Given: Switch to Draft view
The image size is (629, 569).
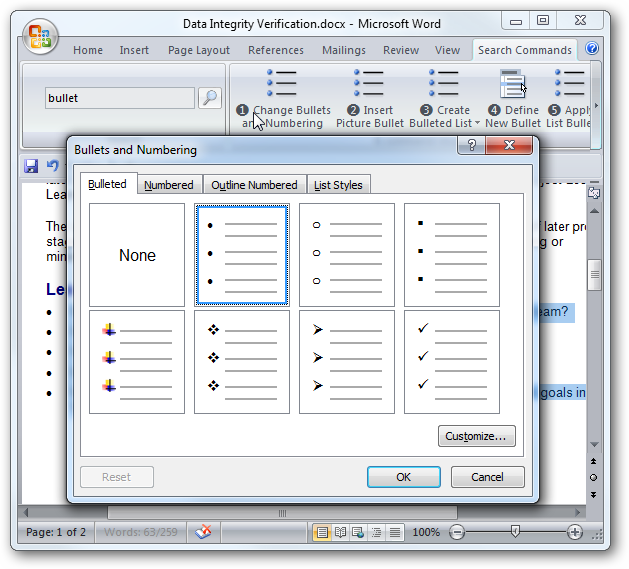Looking at the screenshot, I should pyautogui.click(x=395, y=532).
